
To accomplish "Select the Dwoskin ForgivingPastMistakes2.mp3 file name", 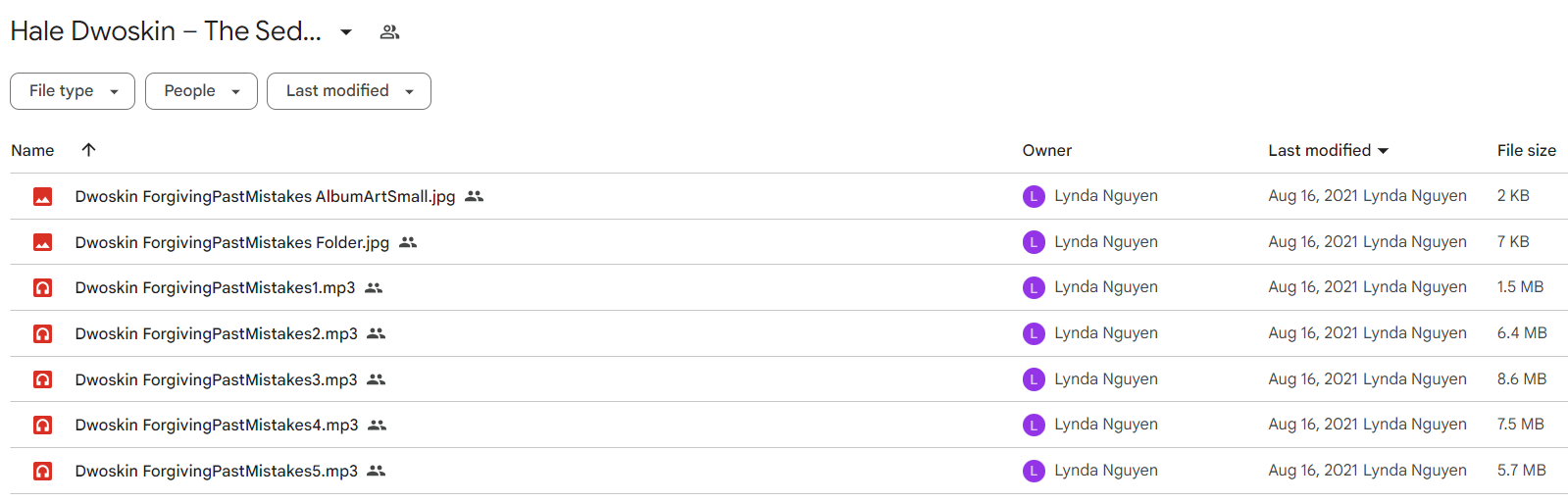I will point(217,333).
